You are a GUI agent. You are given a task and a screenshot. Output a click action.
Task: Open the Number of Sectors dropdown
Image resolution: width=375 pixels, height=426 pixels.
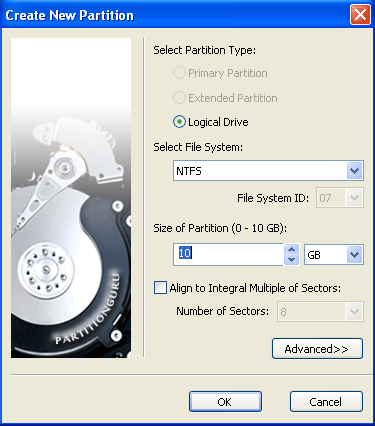coord(354,312)
